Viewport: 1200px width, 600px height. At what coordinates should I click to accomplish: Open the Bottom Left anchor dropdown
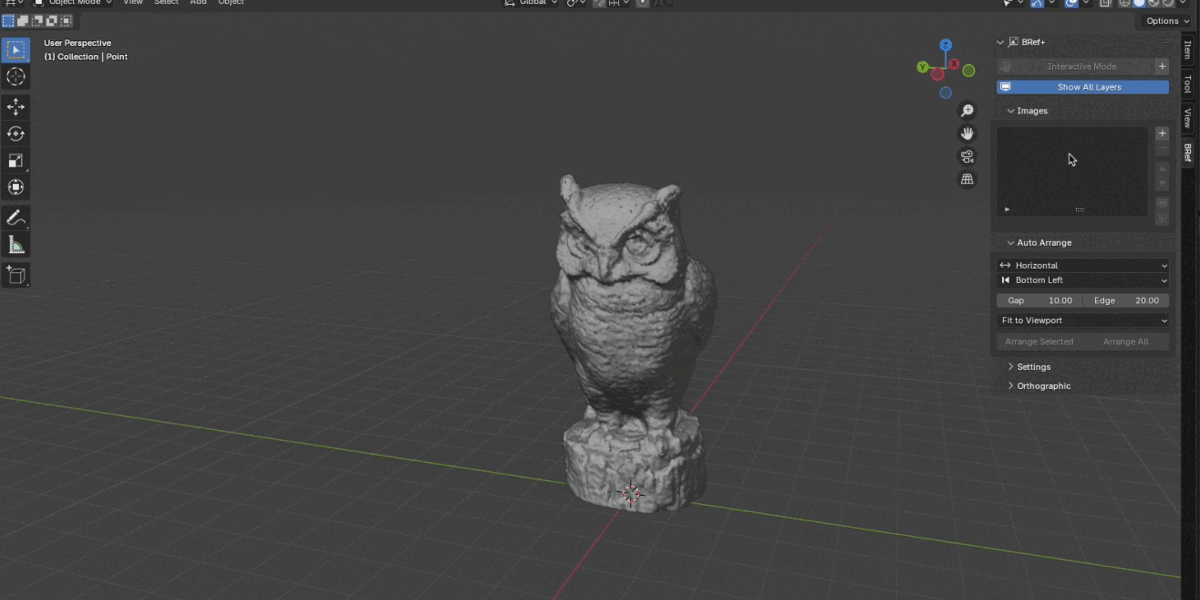click(x=1083, y=280)
